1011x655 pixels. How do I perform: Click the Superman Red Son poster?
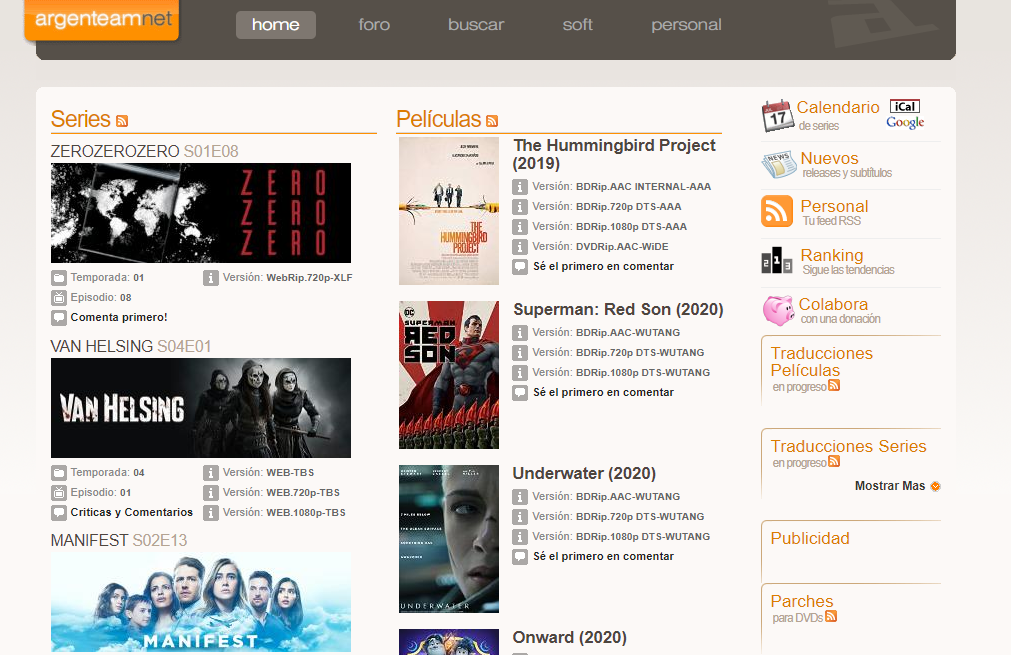pos(449,375)
